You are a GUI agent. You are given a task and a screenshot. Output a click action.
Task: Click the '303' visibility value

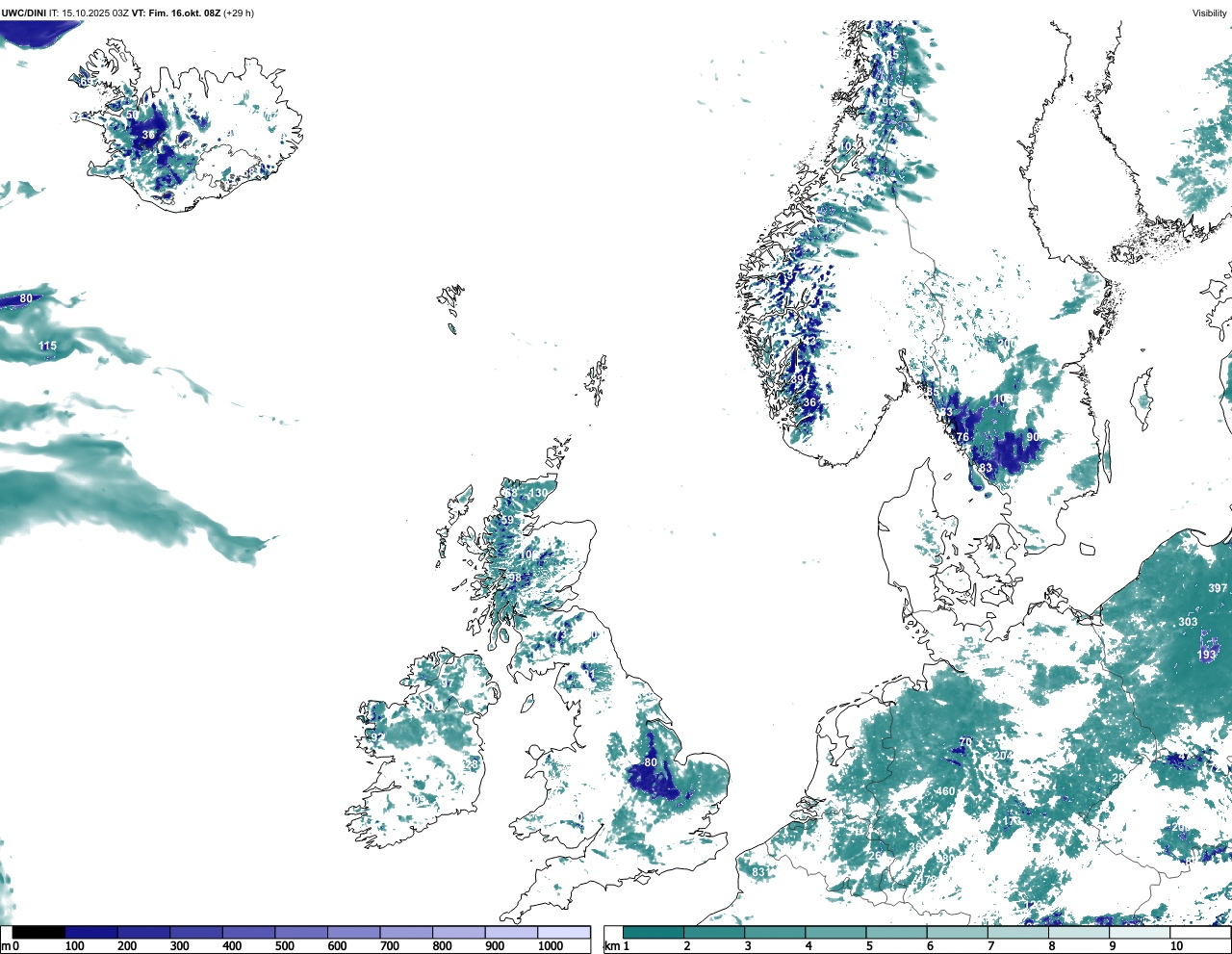click(x=1188, y=622)
